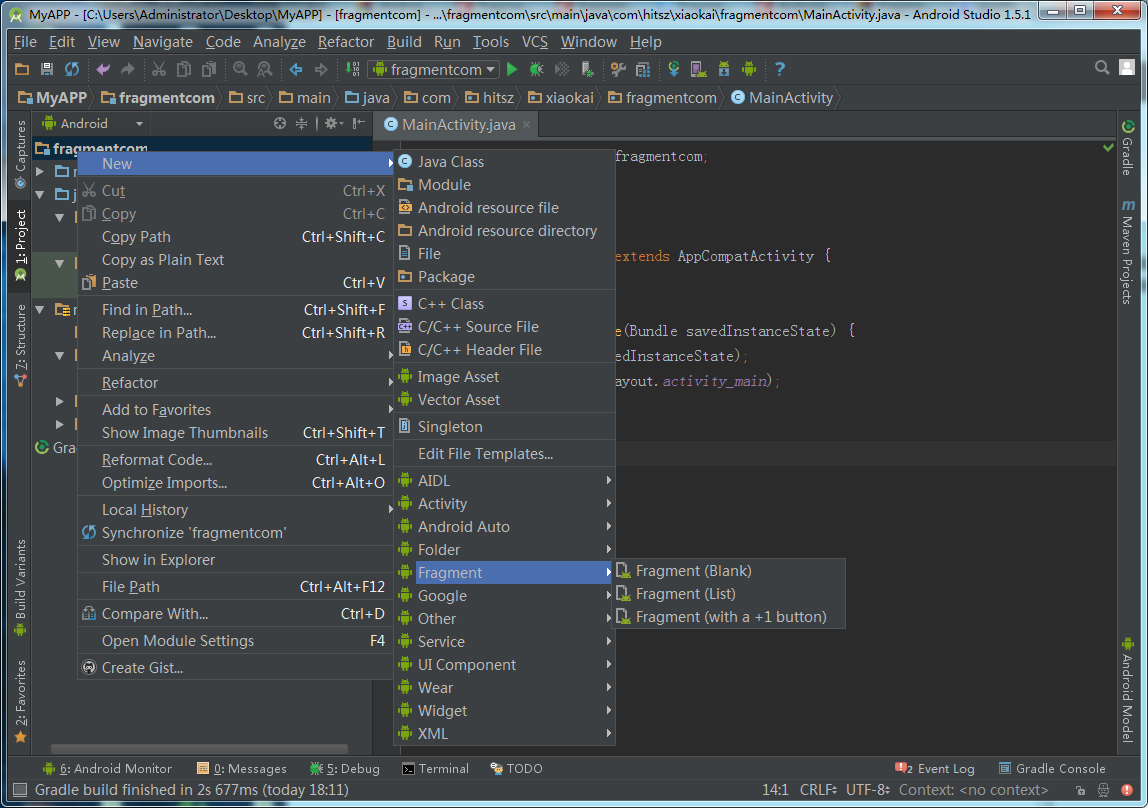Expand the Activity submenu

pyautogui.click(x=504, y=504)
